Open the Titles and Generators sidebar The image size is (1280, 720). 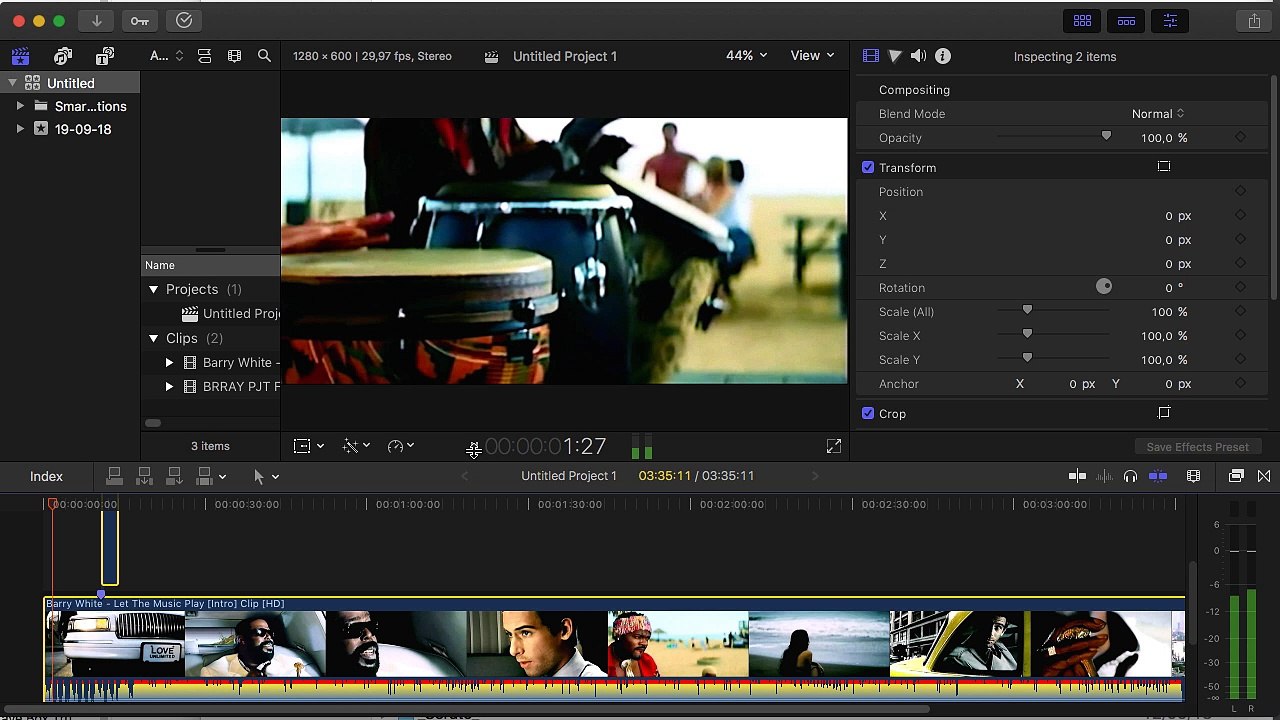pos(105,57)
